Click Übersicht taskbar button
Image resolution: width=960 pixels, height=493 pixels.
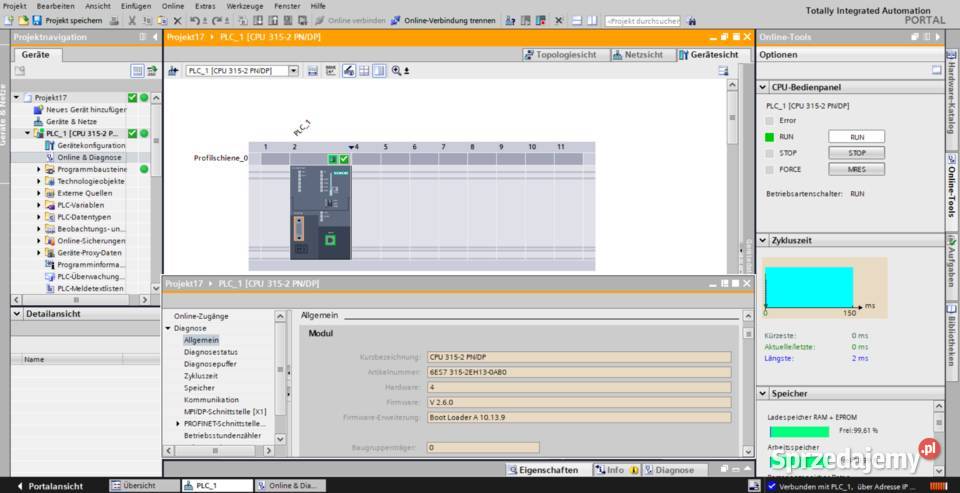point(144,486)
